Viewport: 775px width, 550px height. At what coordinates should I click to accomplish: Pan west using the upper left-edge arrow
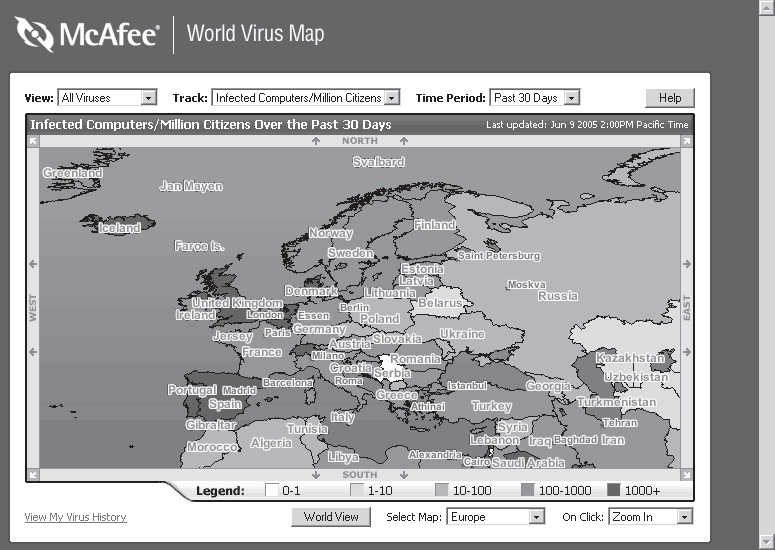click(33, 264)
